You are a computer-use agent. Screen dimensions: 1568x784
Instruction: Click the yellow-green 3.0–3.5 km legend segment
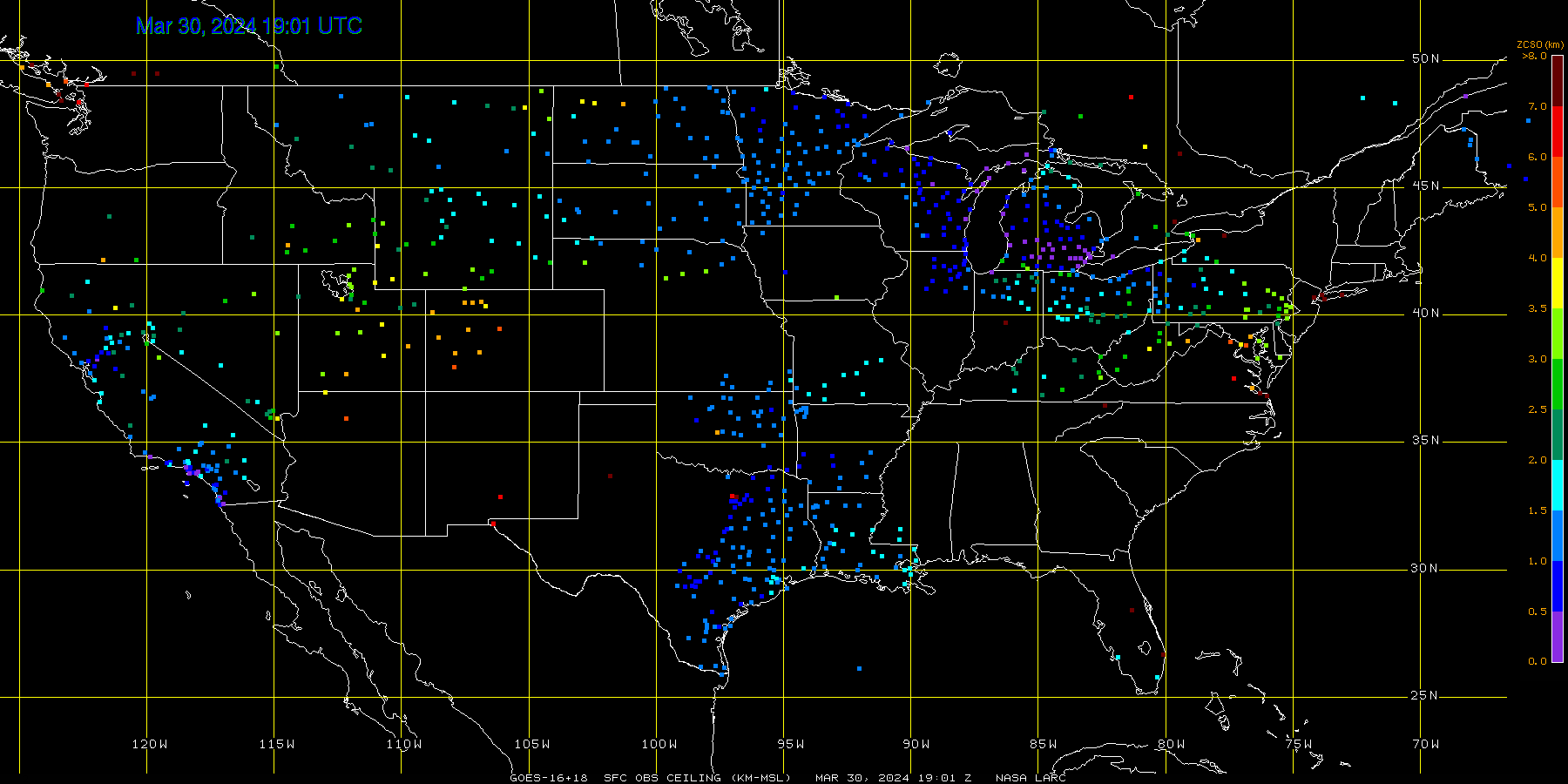point(1557,334)
